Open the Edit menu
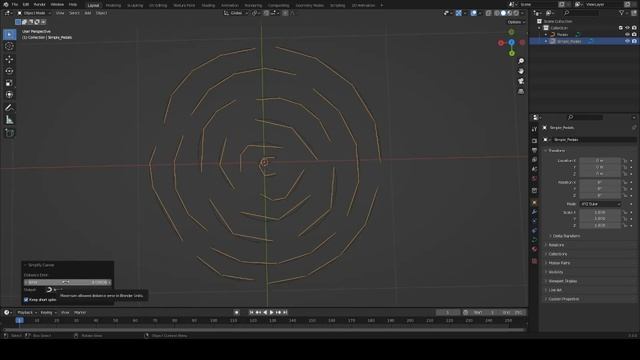Screen dimensions: 640x360 26,4
